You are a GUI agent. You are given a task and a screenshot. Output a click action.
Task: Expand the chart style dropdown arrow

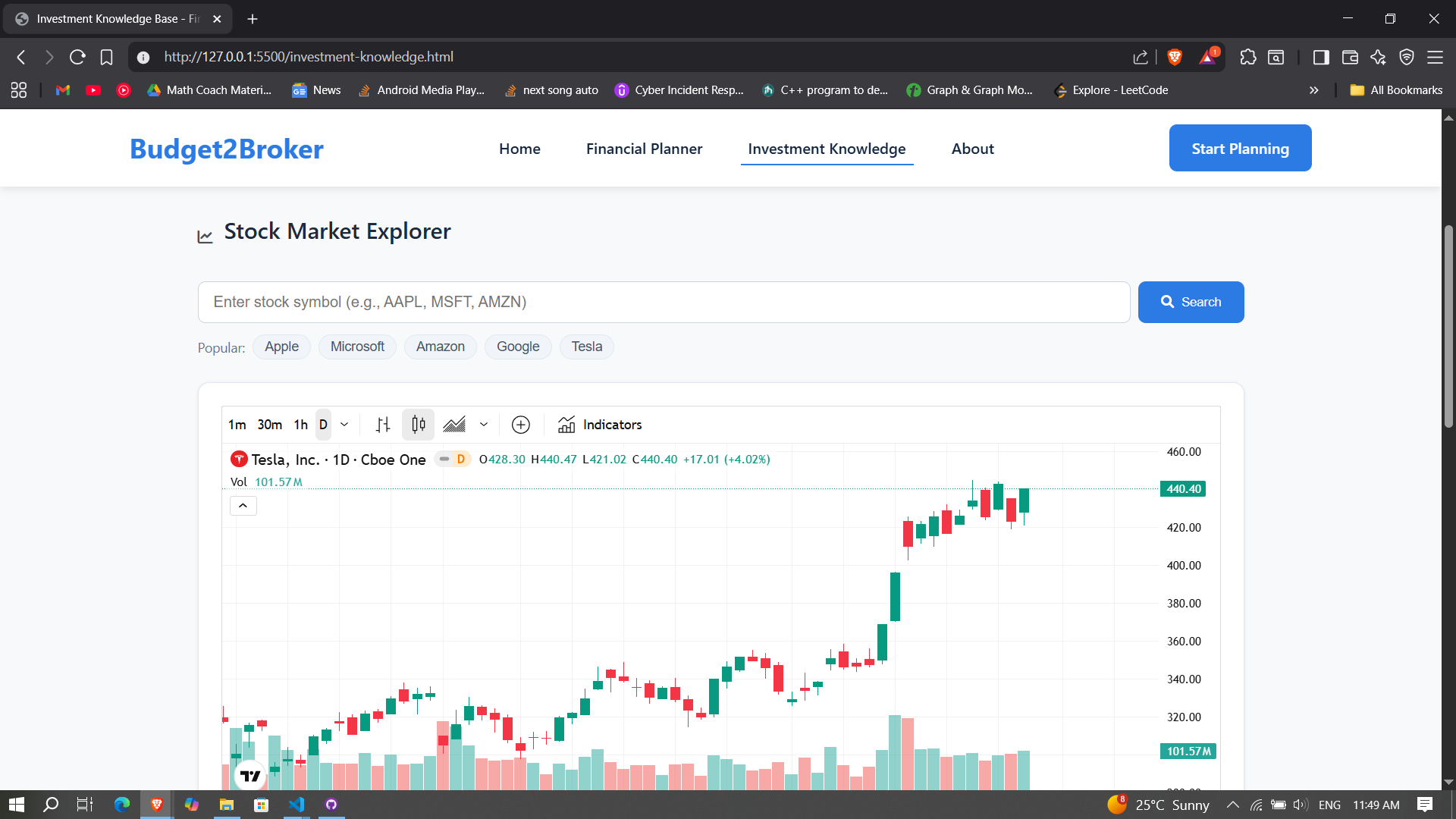pyautogui.click(x=484, y=425)
